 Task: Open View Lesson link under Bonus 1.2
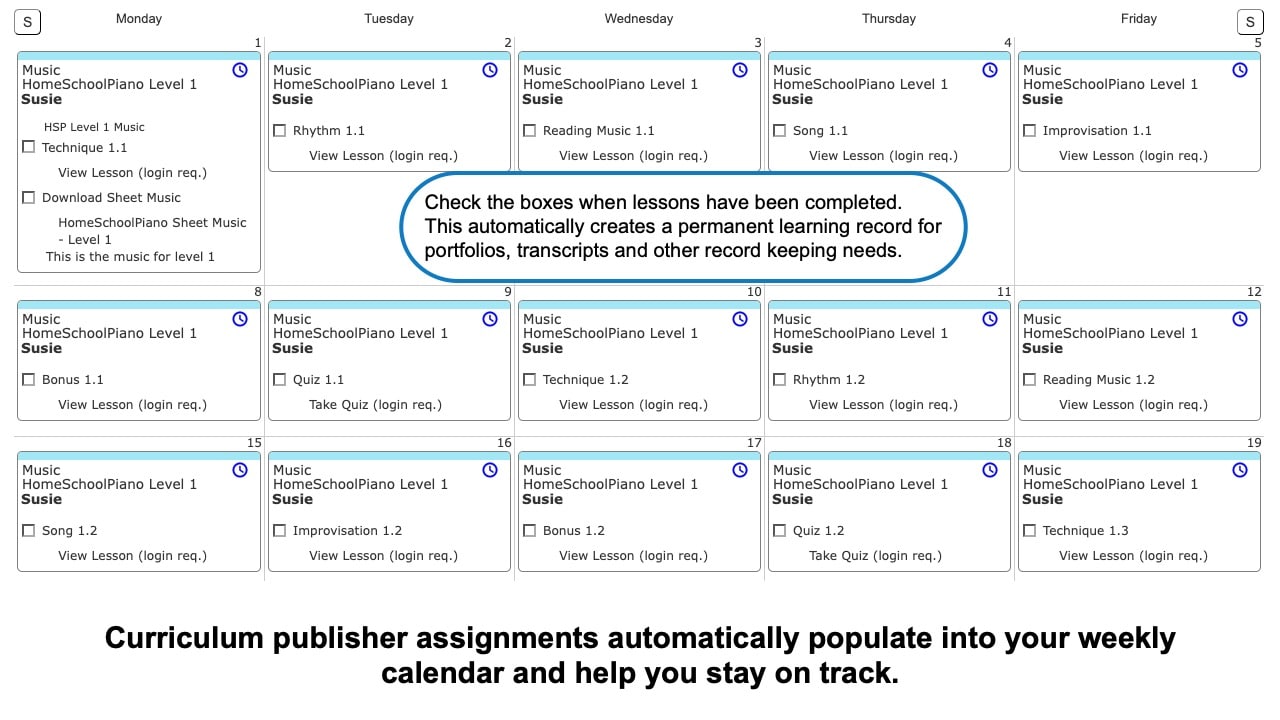pyautogui.click(x=633, y=555)
